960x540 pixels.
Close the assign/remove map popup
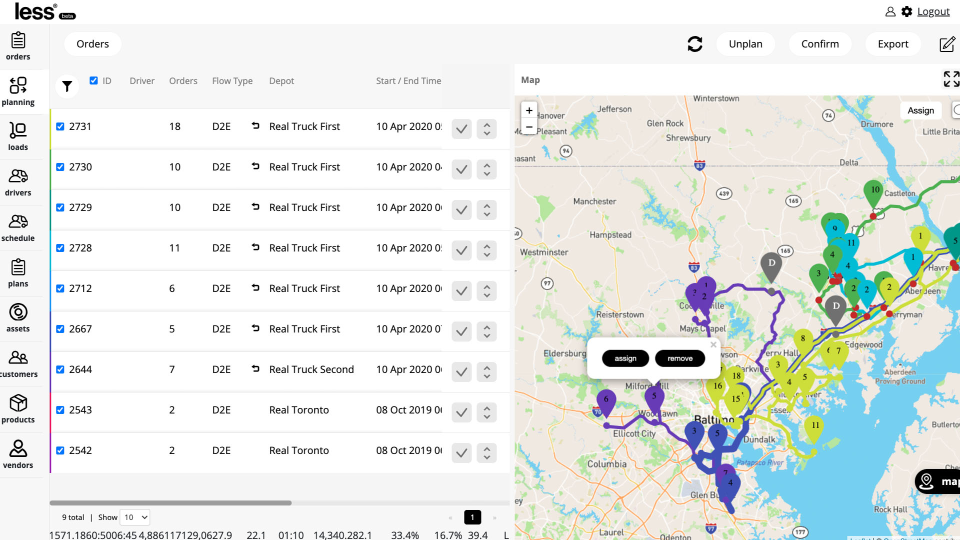click(x=713, y=345)
